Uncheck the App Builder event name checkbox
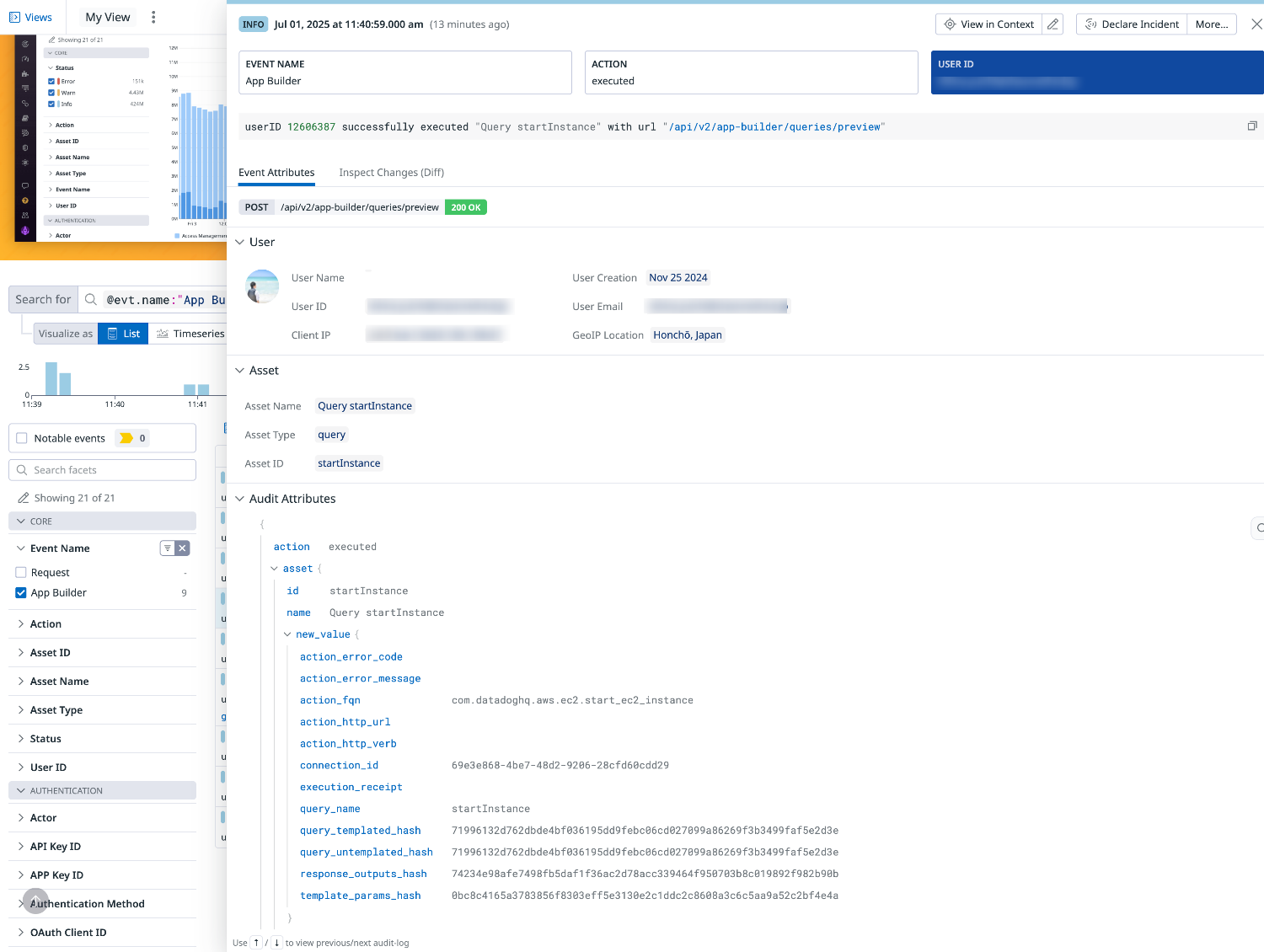 (21, 592)
